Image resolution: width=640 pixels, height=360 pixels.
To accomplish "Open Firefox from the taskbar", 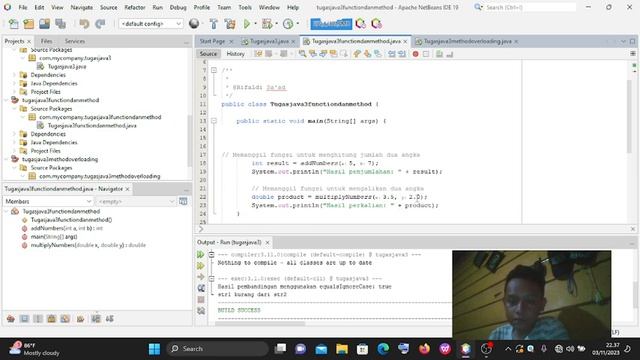I will click(424, 349).
